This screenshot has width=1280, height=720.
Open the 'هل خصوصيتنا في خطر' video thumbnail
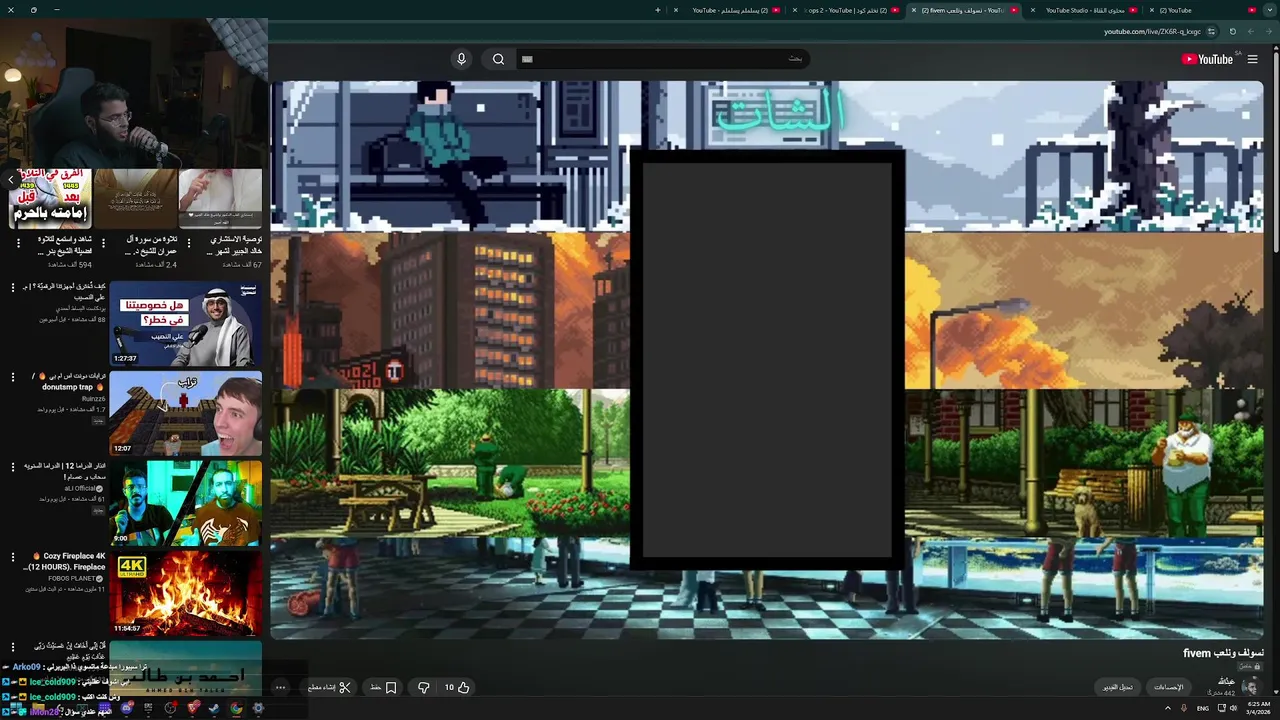185,323
